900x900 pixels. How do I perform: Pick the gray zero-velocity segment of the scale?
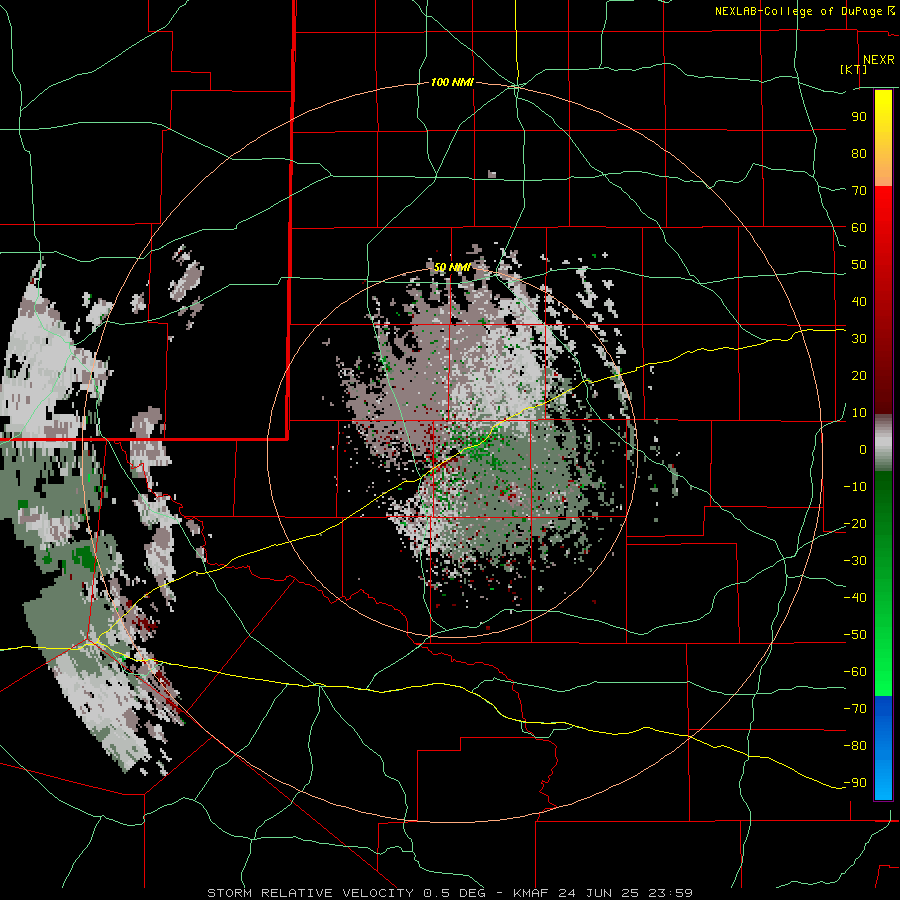coord(883,443)
